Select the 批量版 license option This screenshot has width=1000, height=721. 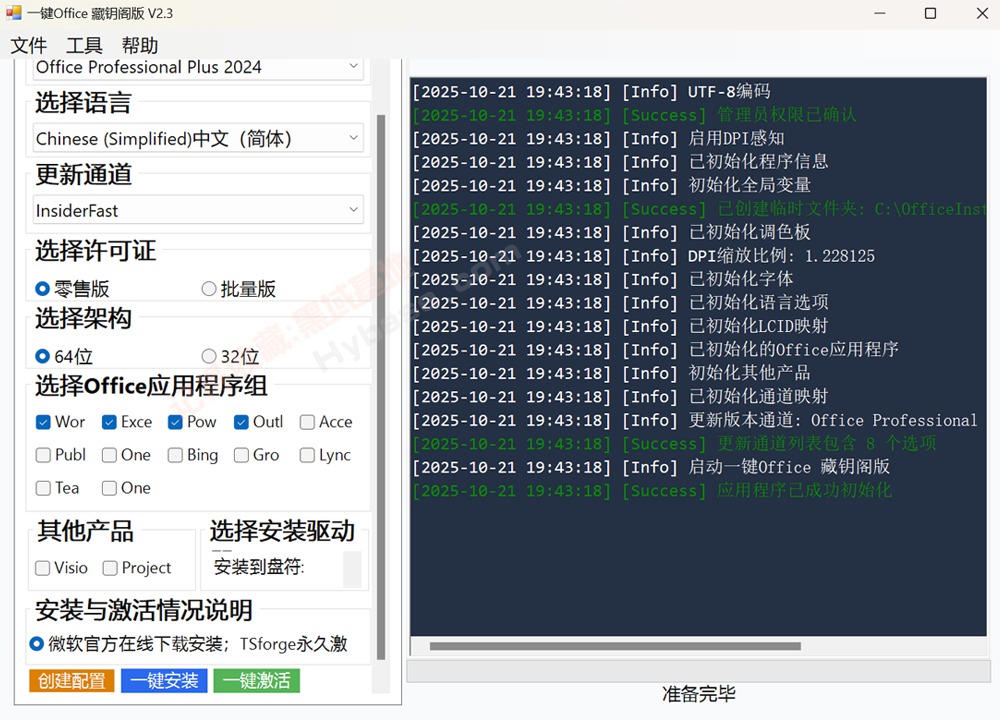coord(210,288)
